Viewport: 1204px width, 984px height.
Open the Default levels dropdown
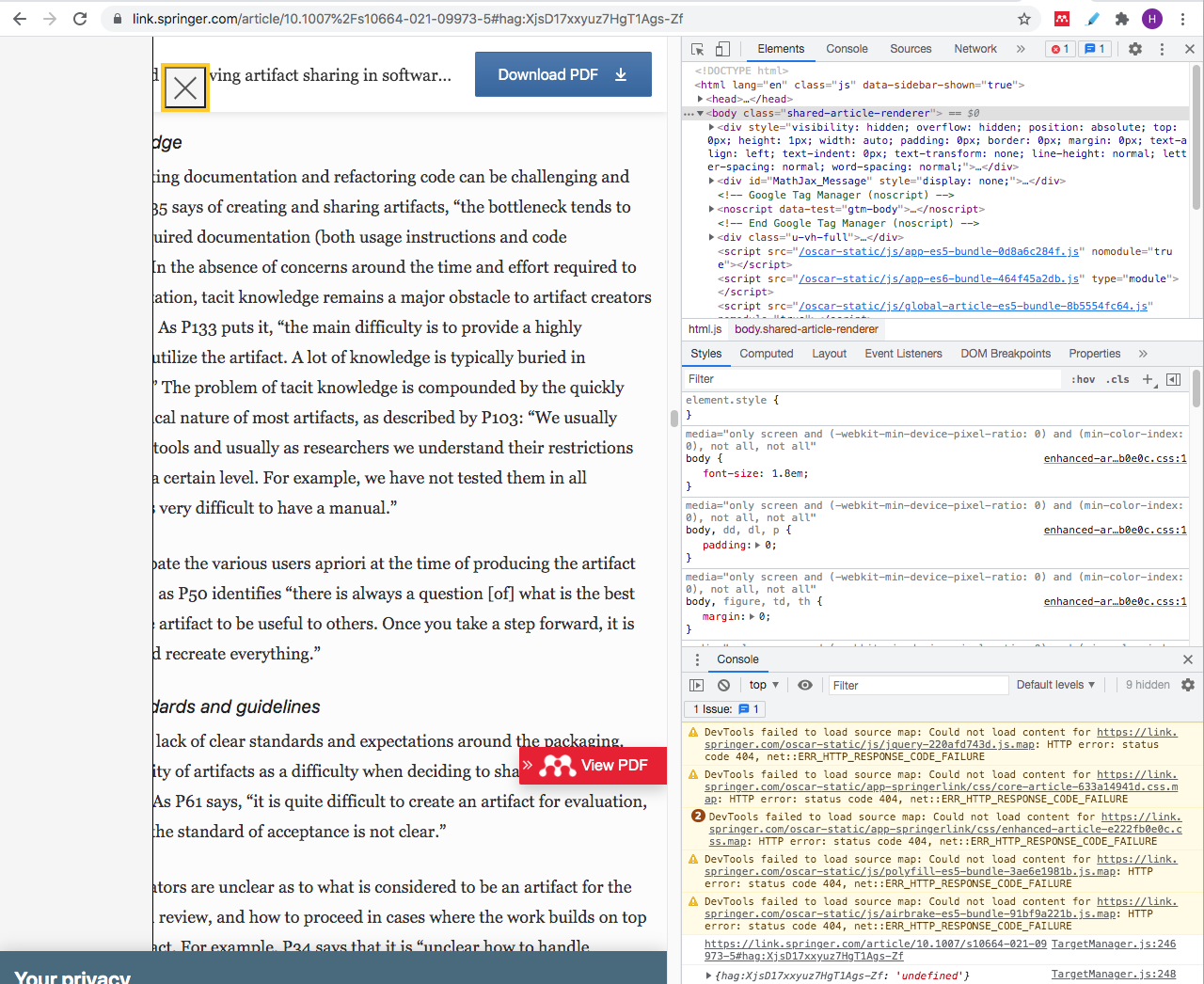pos(1055,685)
